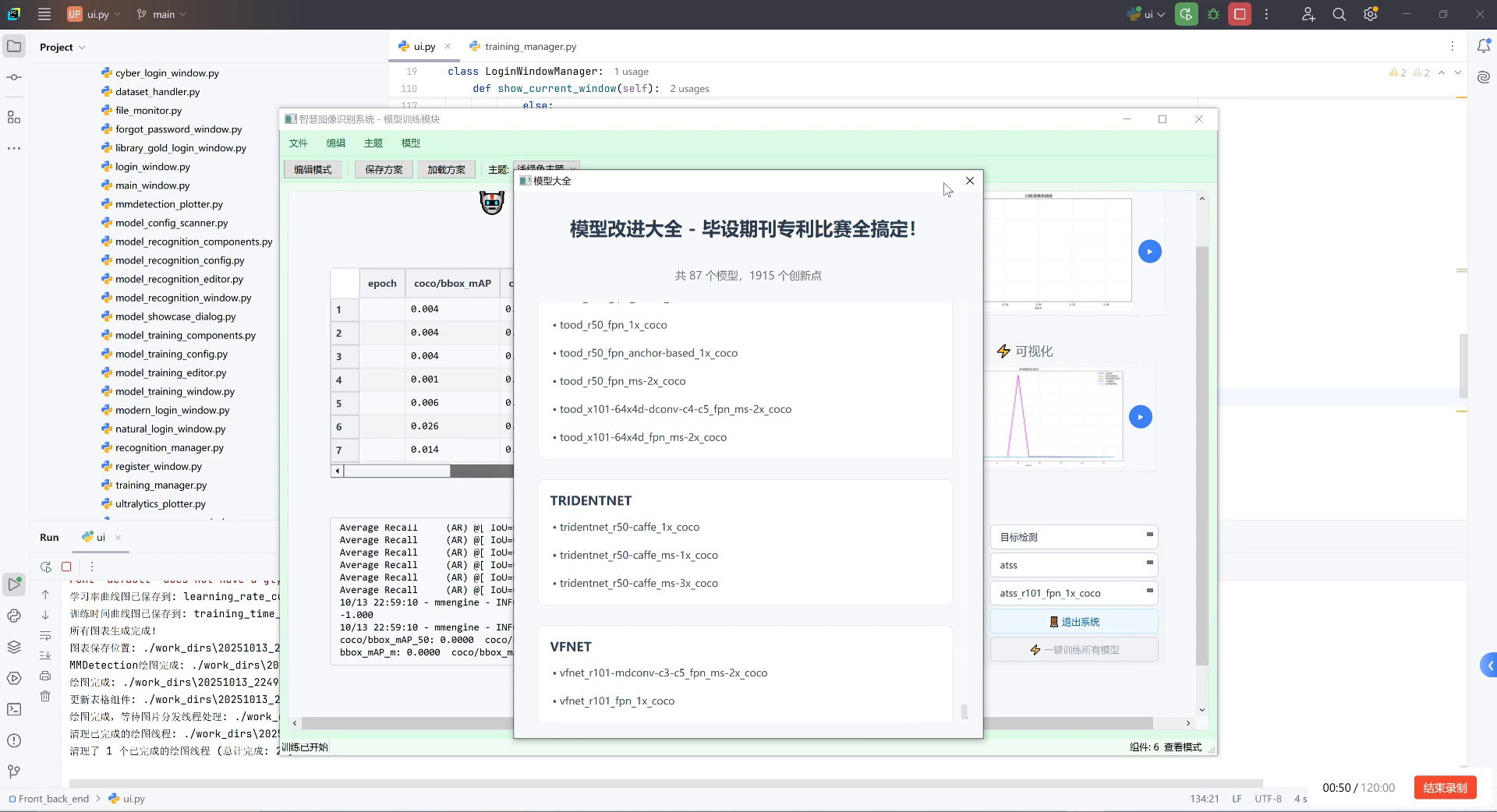Expand the ui.py project dropdown in the title bar

point(94,14)
